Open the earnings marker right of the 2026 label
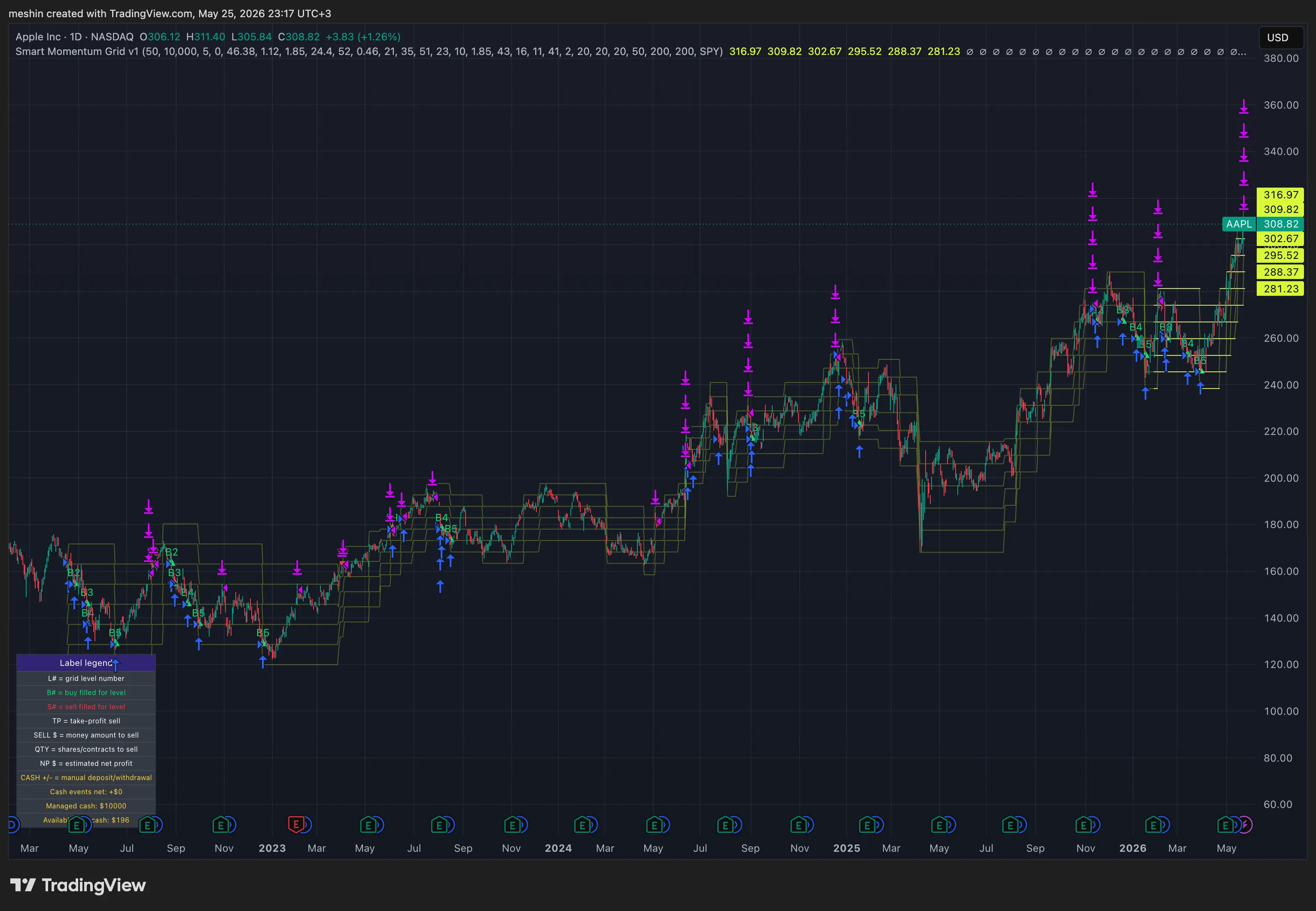The height and width of the screenshot is (911, 1316). pos(1154,825)
